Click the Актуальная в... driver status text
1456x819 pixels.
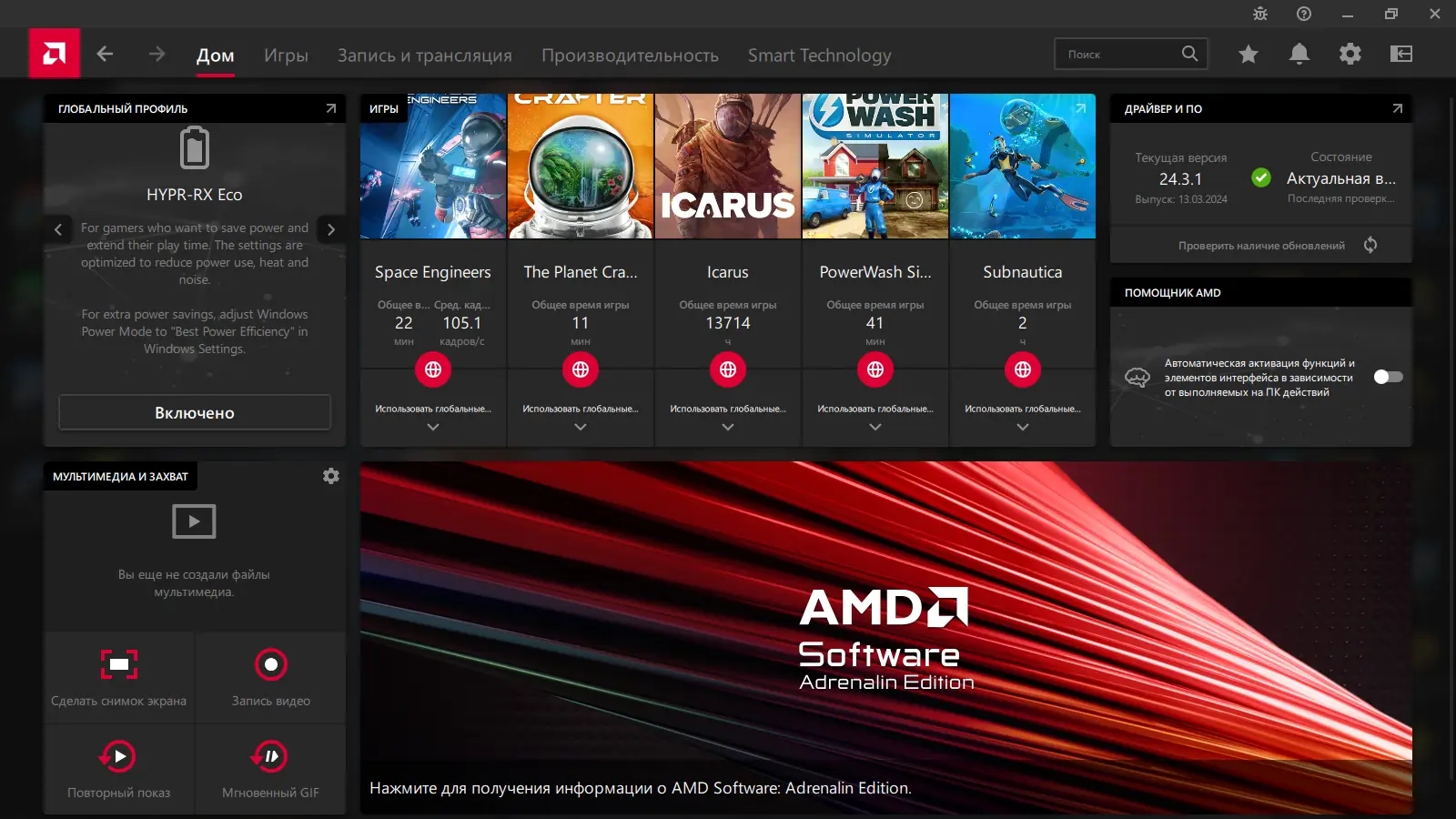pyautogui.click(x=1341, y=178)
